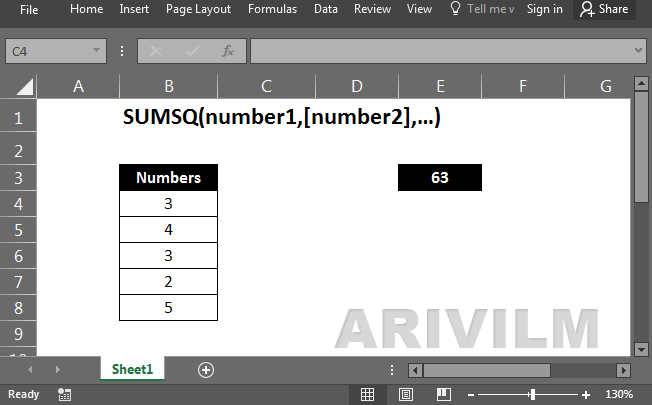Click the Share button
Viewport: 652px width, 405px height.
point(606,9)
